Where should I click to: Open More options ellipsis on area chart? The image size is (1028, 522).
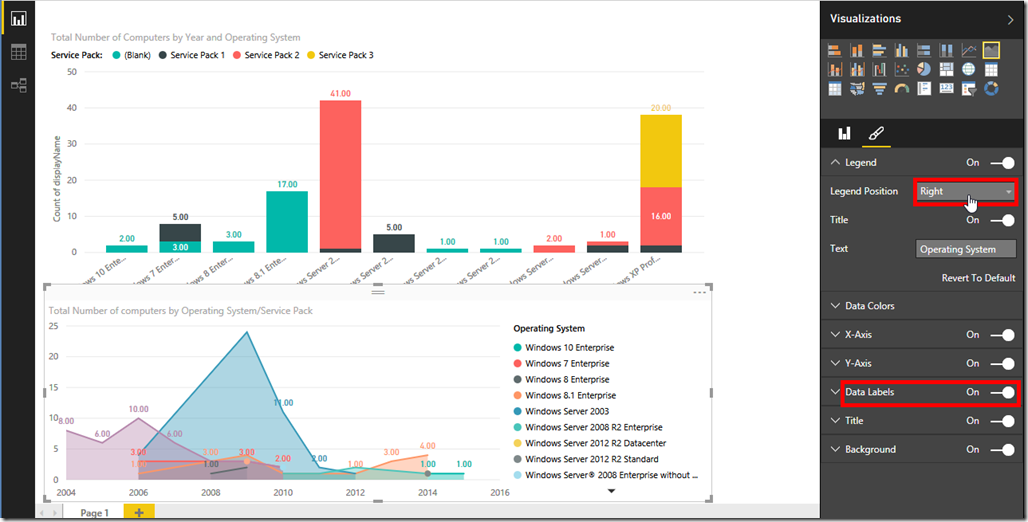pyautogui.click(x=699, y=292)
